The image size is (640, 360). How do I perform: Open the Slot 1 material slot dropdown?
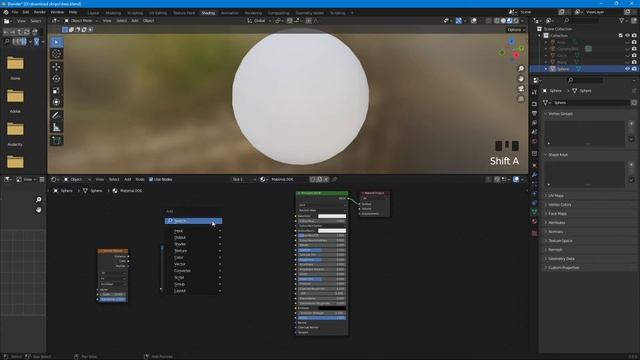point(244,179)
